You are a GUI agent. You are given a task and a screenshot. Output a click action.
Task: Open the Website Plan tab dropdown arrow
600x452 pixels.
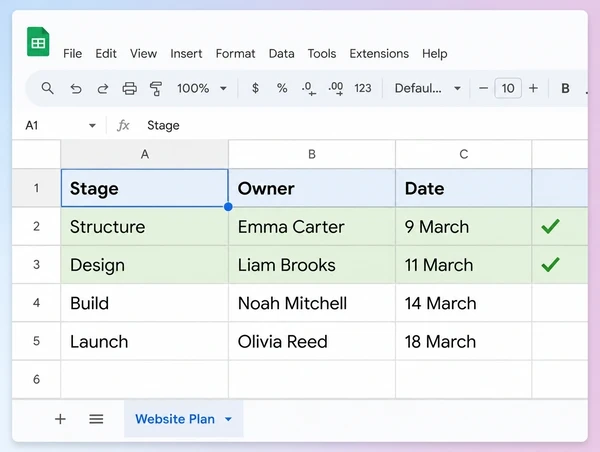click(228, 419)
